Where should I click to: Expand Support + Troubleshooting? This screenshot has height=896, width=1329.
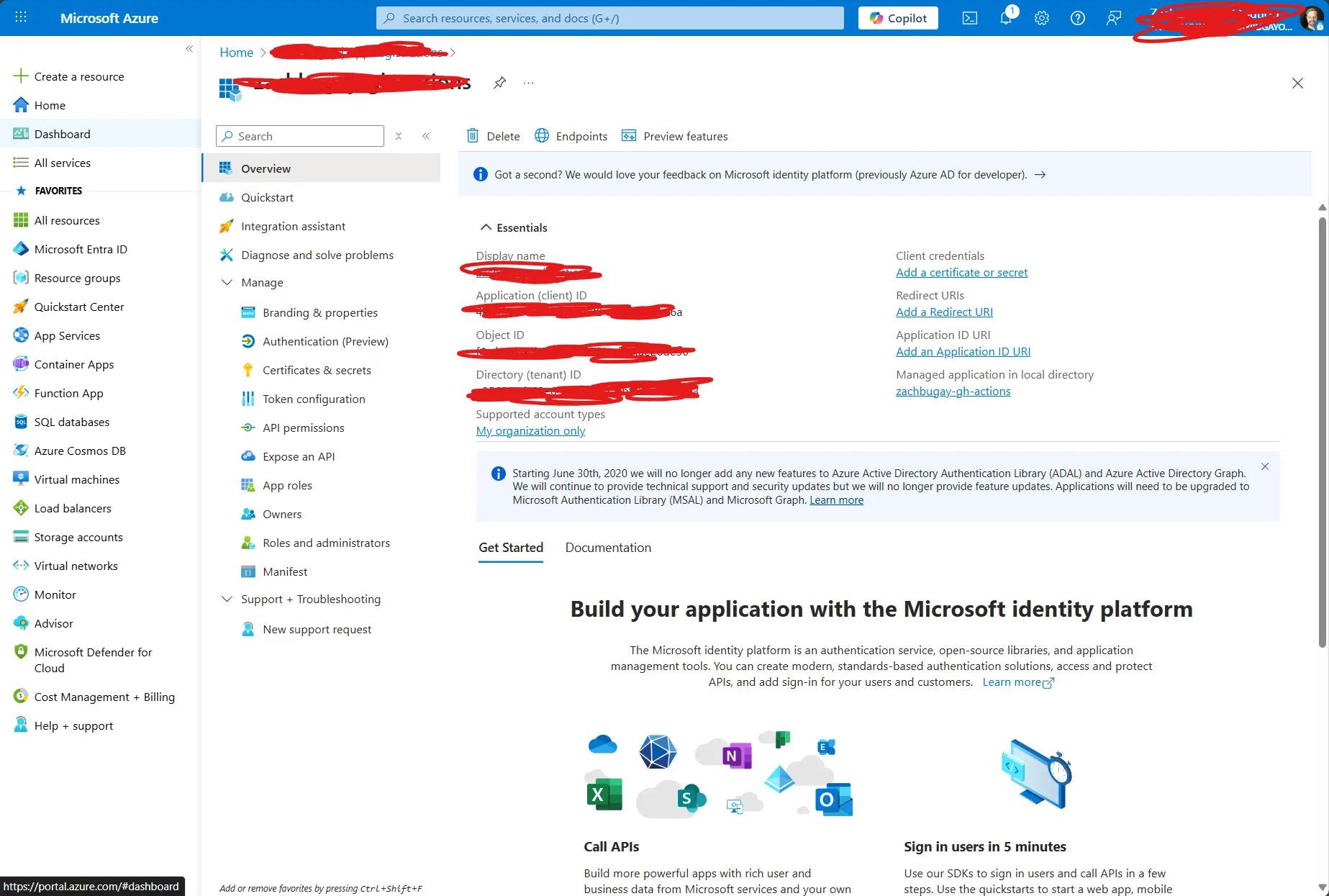click(x=227, y=599)
